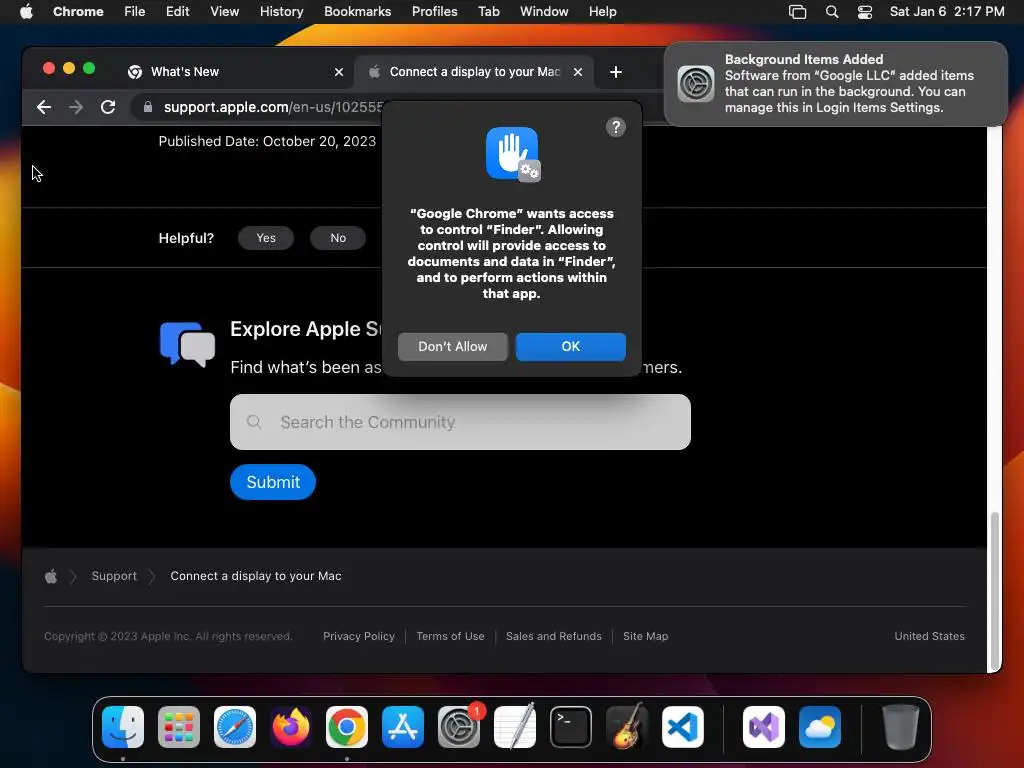Open the Trash in the Dock
Screen dimensions: 1024x768
coord(901,727)
